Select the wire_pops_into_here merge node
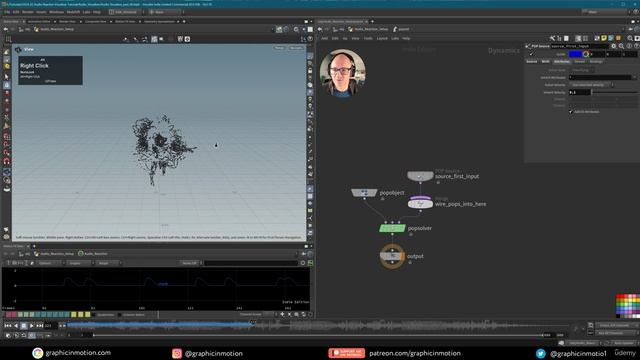Image resolution: width=640 pixels, height=360 pixels. 420,203
